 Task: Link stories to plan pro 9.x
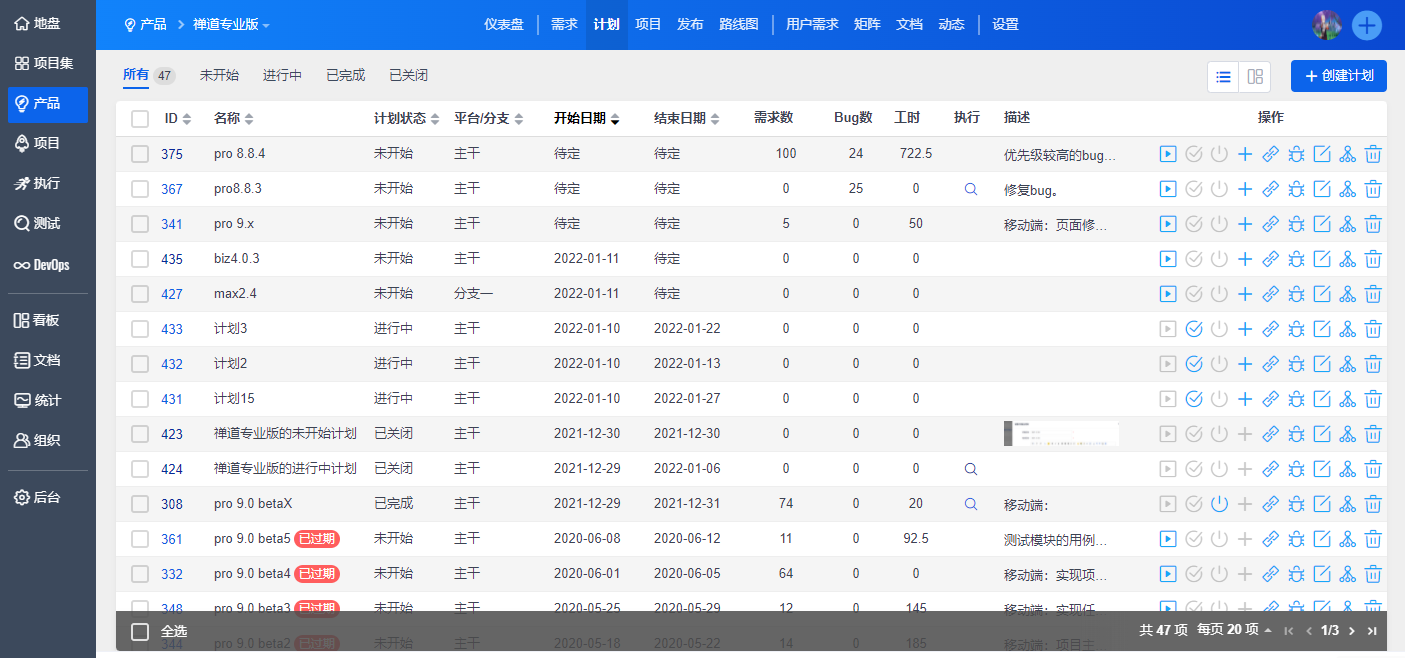click(1271, 224)
